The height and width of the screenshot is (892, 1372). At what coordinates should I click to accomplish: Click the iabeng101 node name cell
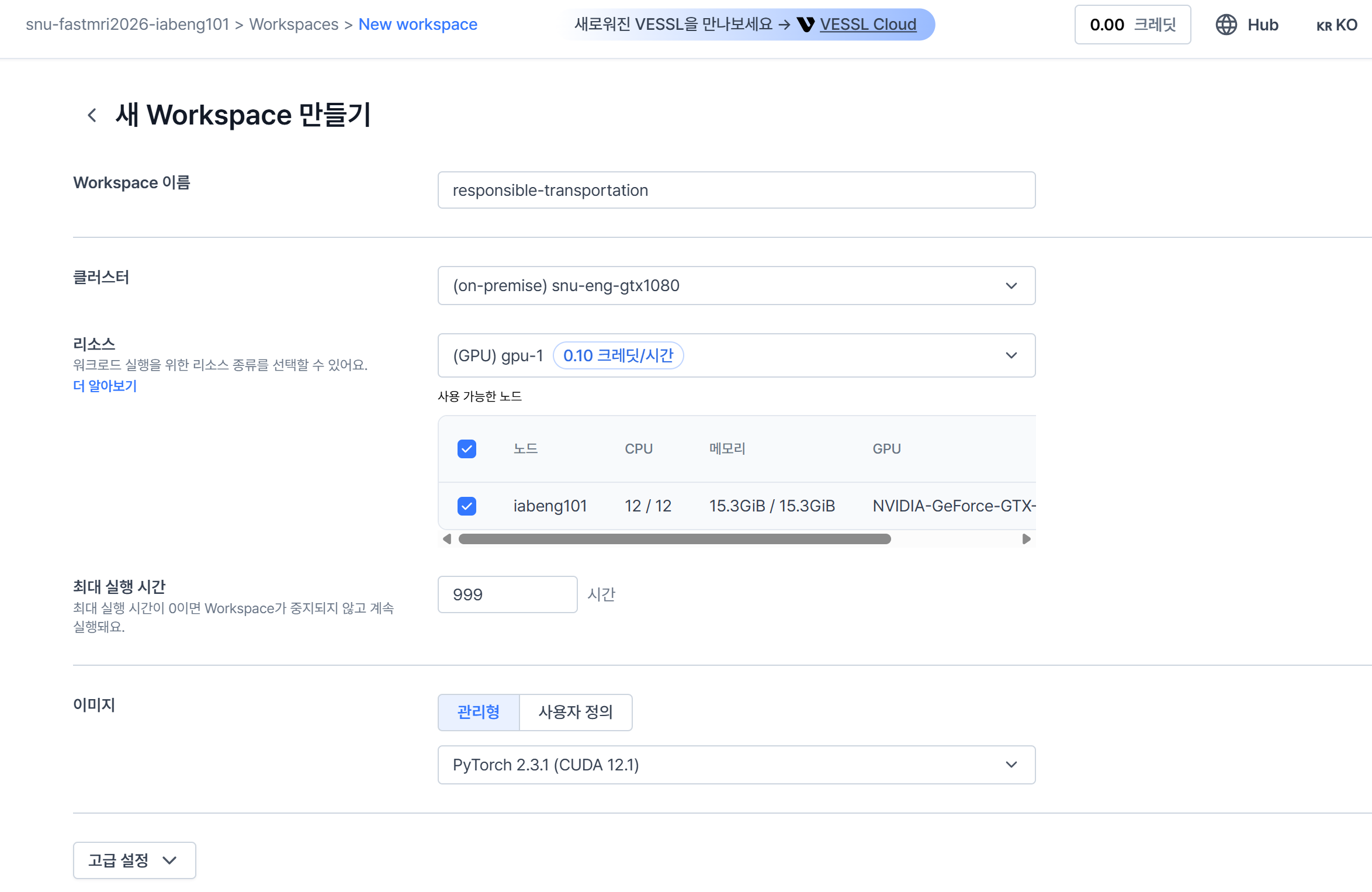click(x=550, y=506)
